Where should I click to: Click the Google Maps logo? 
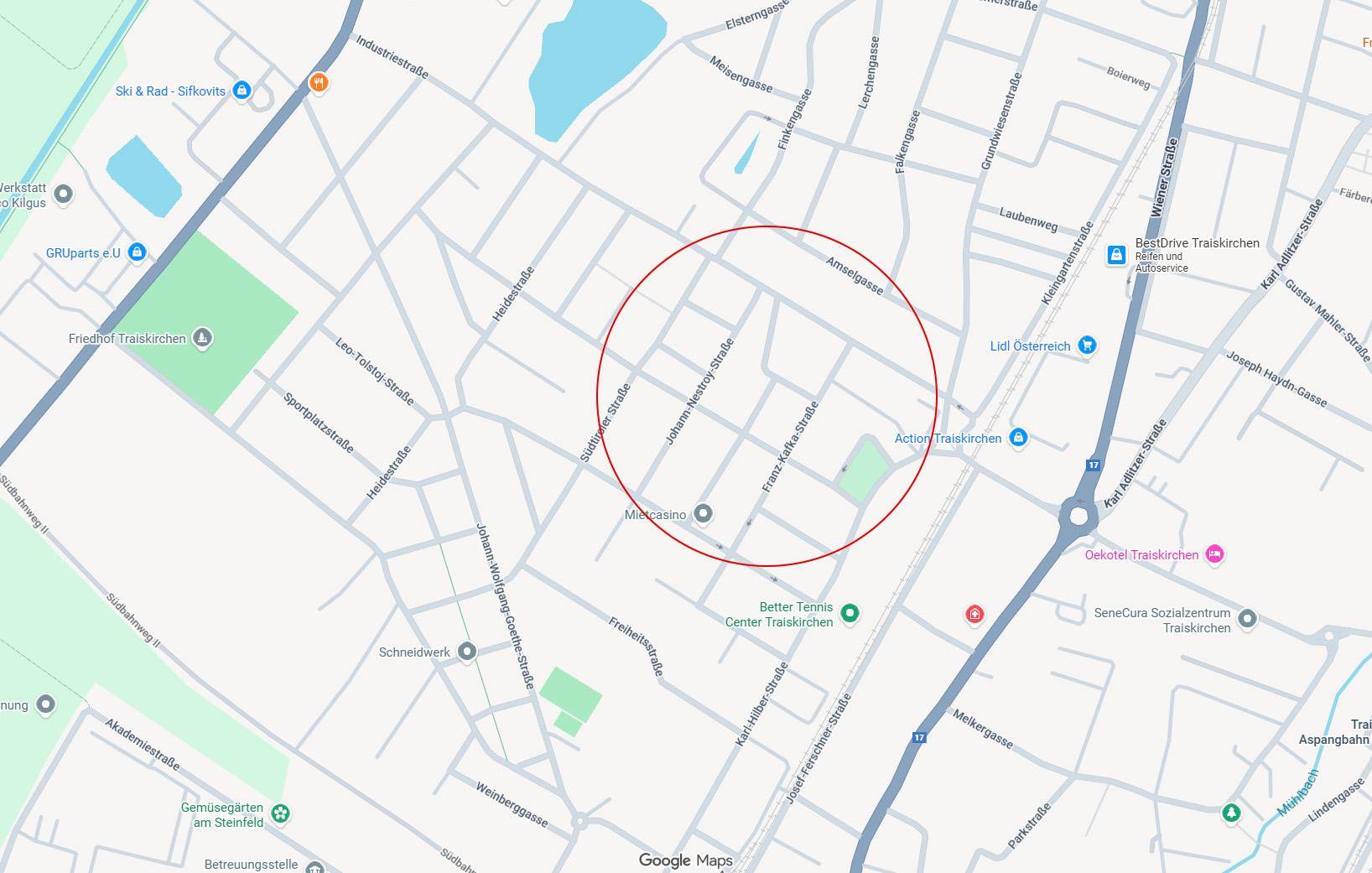pyautogui.click(x=686, y=860)
